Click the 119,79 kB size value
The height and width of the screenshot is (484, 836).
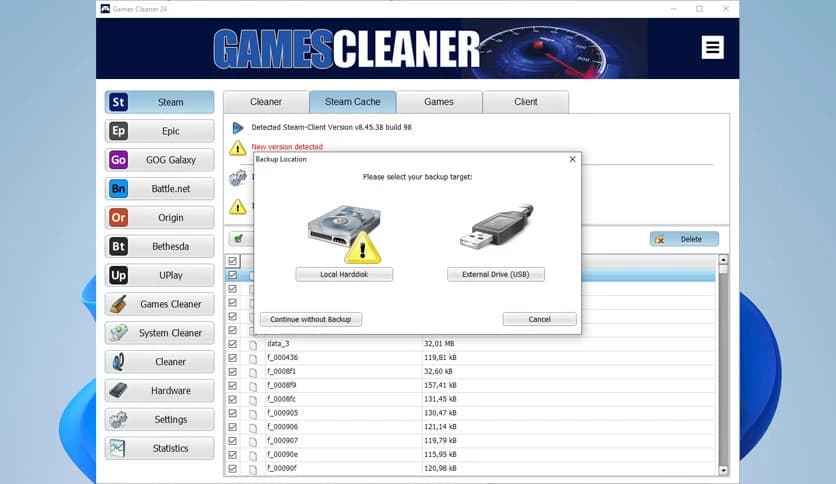[440, 441]
